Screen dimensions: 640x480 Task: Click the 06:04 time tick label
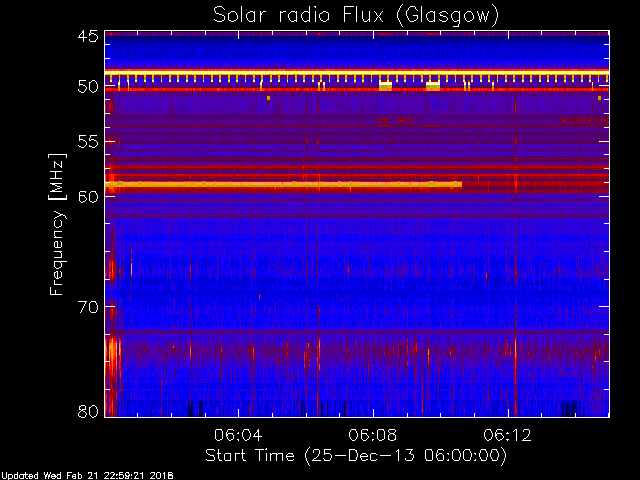(238, 435)
